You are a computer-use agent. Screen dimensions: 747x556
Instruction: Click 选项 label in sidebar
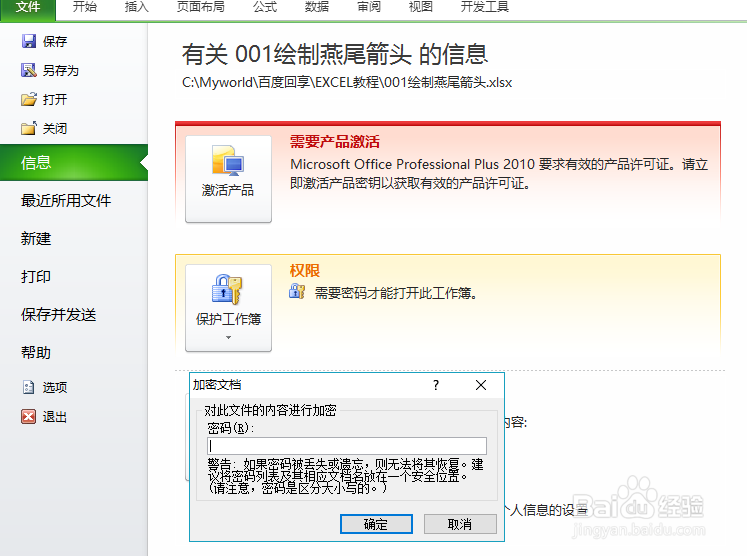point(55,387)
